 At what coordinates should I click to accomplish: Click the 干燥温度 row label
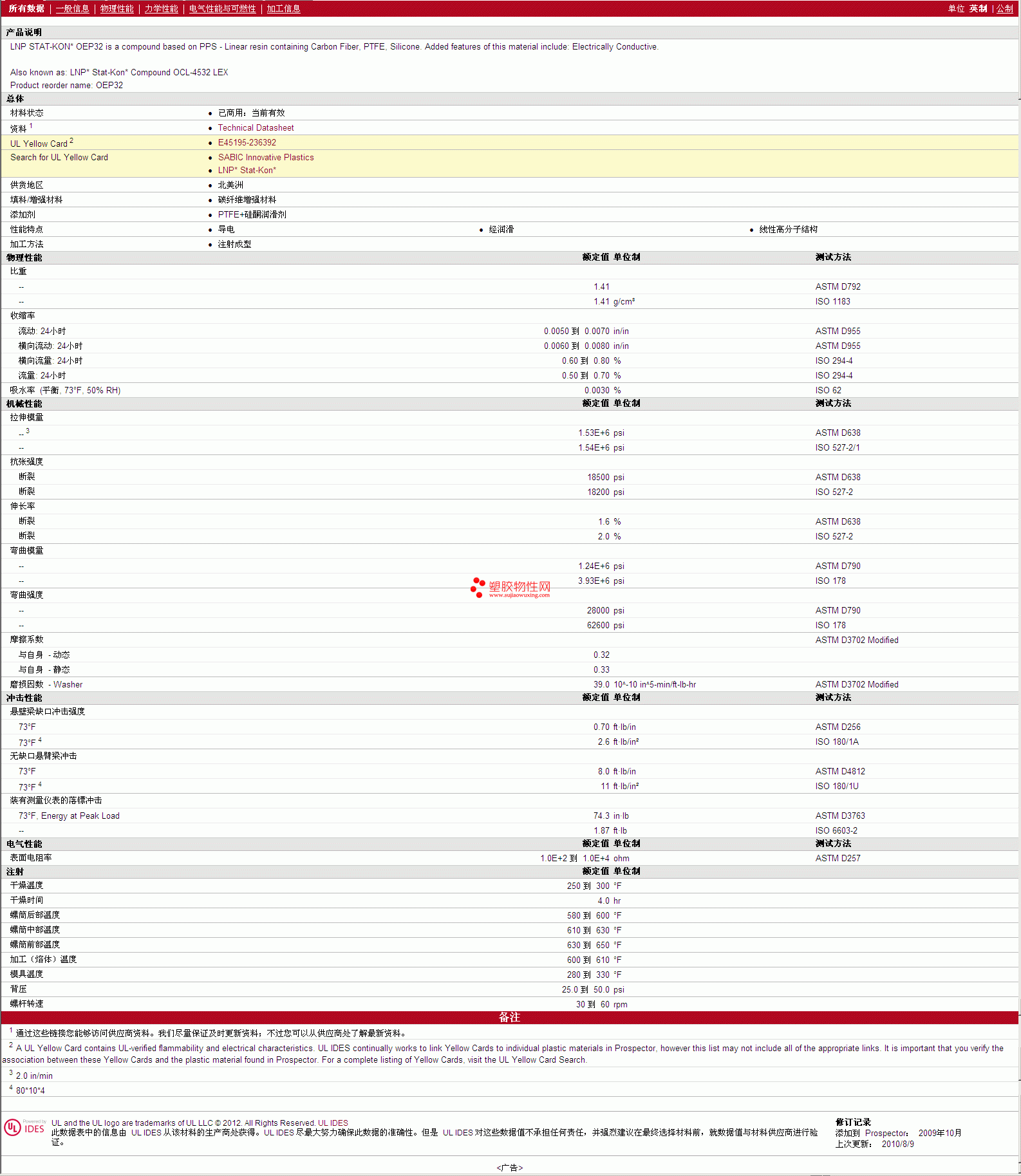(x=26, y=886)
